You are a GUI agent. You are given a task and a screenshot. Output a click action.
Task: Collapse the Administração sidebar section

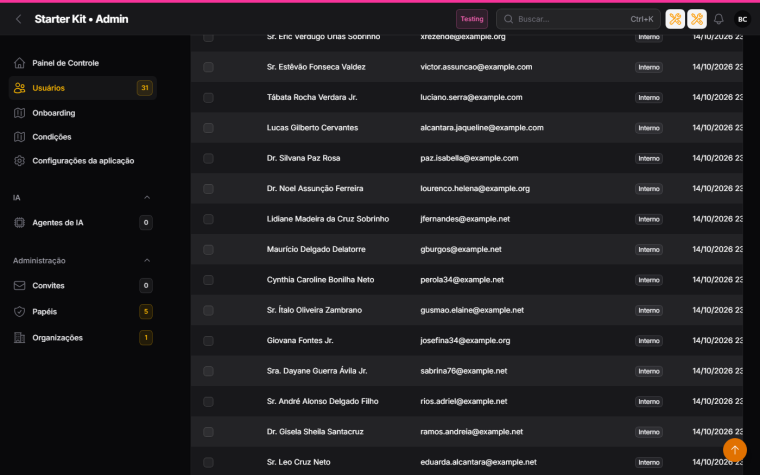pos(147,260)
